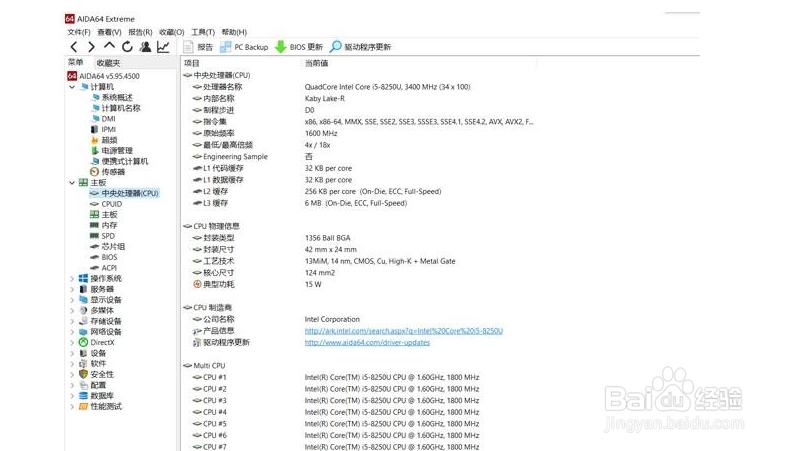788x451 pixels.
Task: Expand the 操作系统 tree node
Action: click(72, 279)
